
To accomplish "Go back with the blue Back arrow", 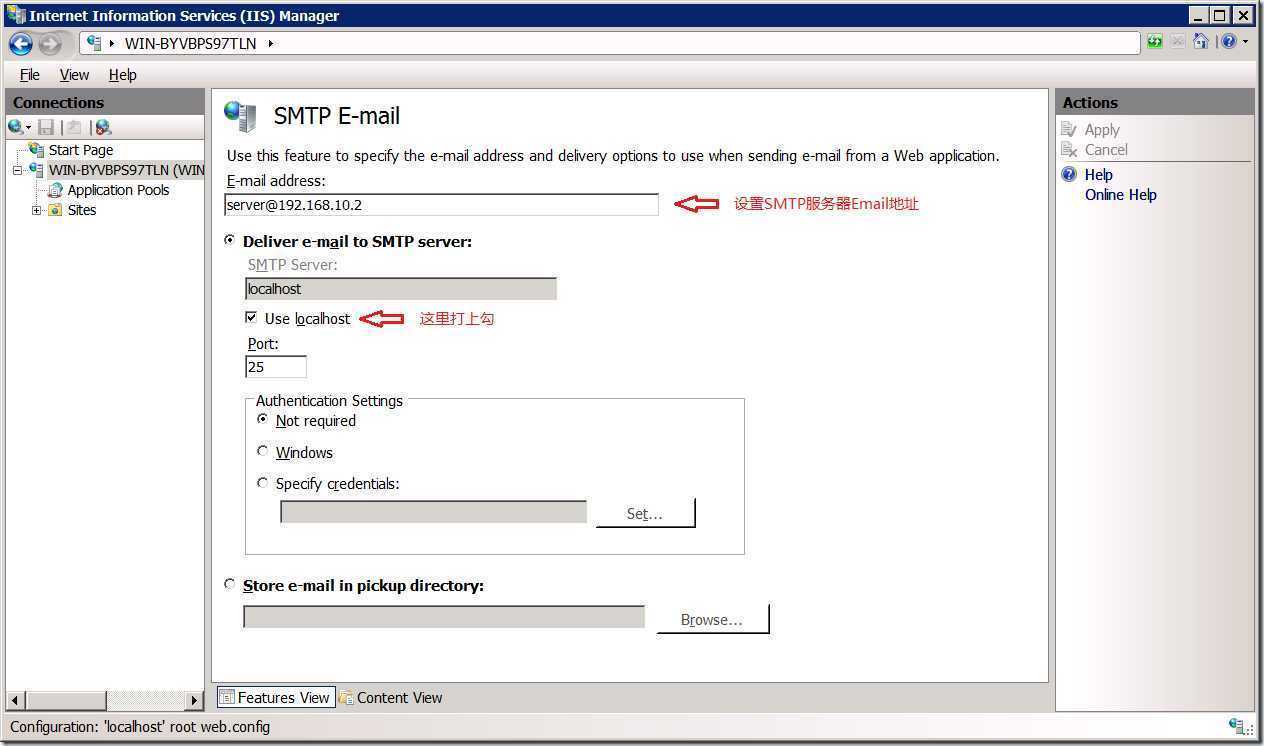I will [20, 44].
